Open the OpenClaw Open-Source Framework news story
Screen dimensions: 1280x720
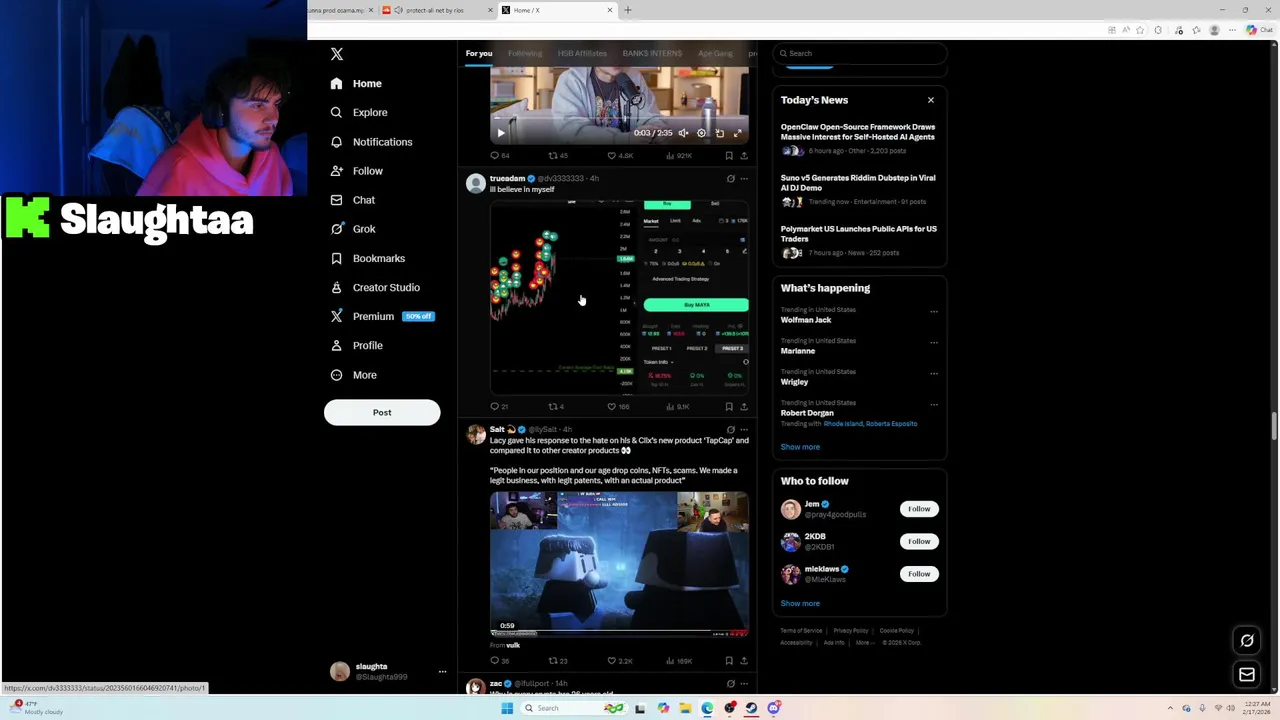pyautogui.click(x=858, y=138)
